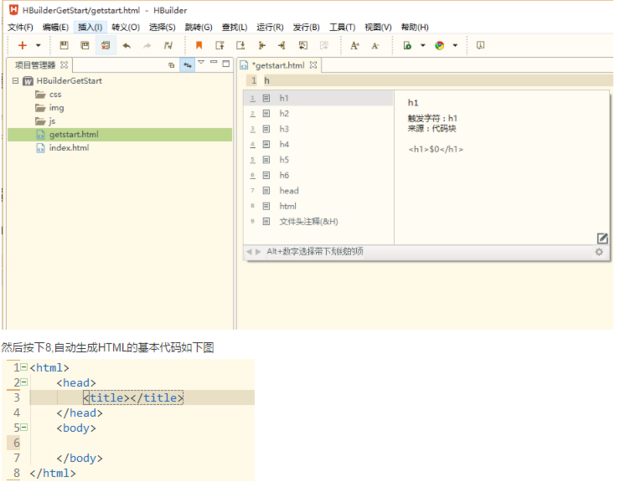620x487 pixels.
Task: Switch to the getstart.html editor tab
Action: pos(277,64)
